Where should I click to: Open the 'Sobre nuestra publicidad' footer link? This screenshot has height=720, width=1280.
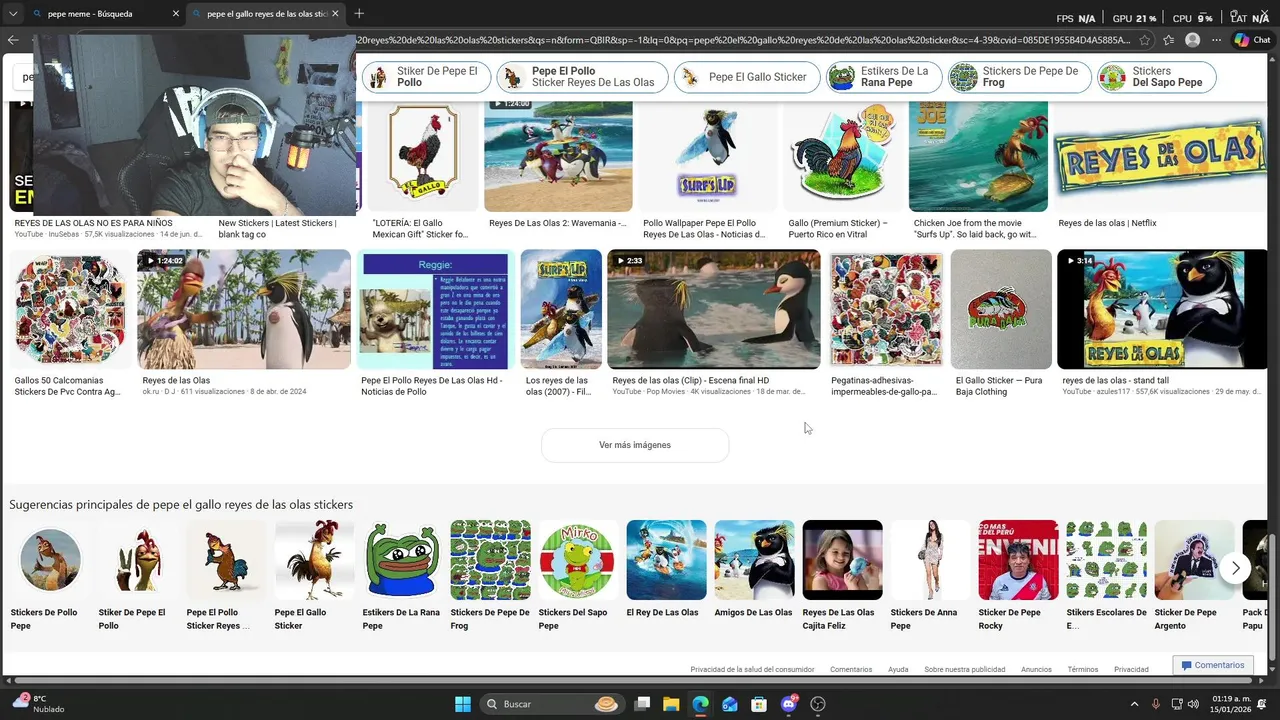964,669
